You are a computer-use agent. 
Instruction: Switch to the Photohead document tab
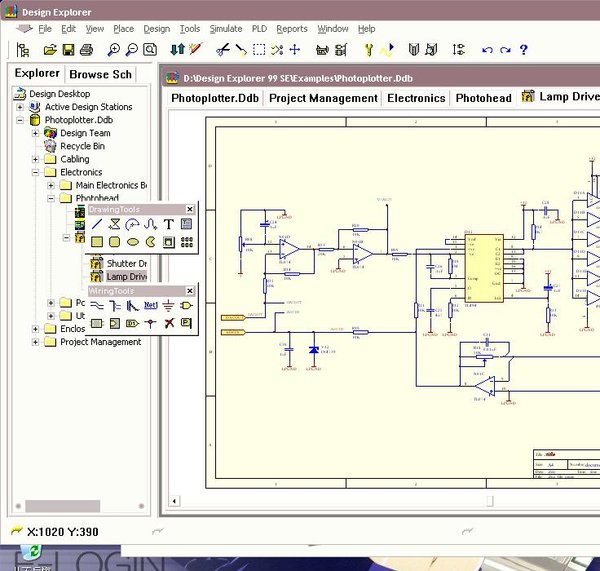point(484,98)
